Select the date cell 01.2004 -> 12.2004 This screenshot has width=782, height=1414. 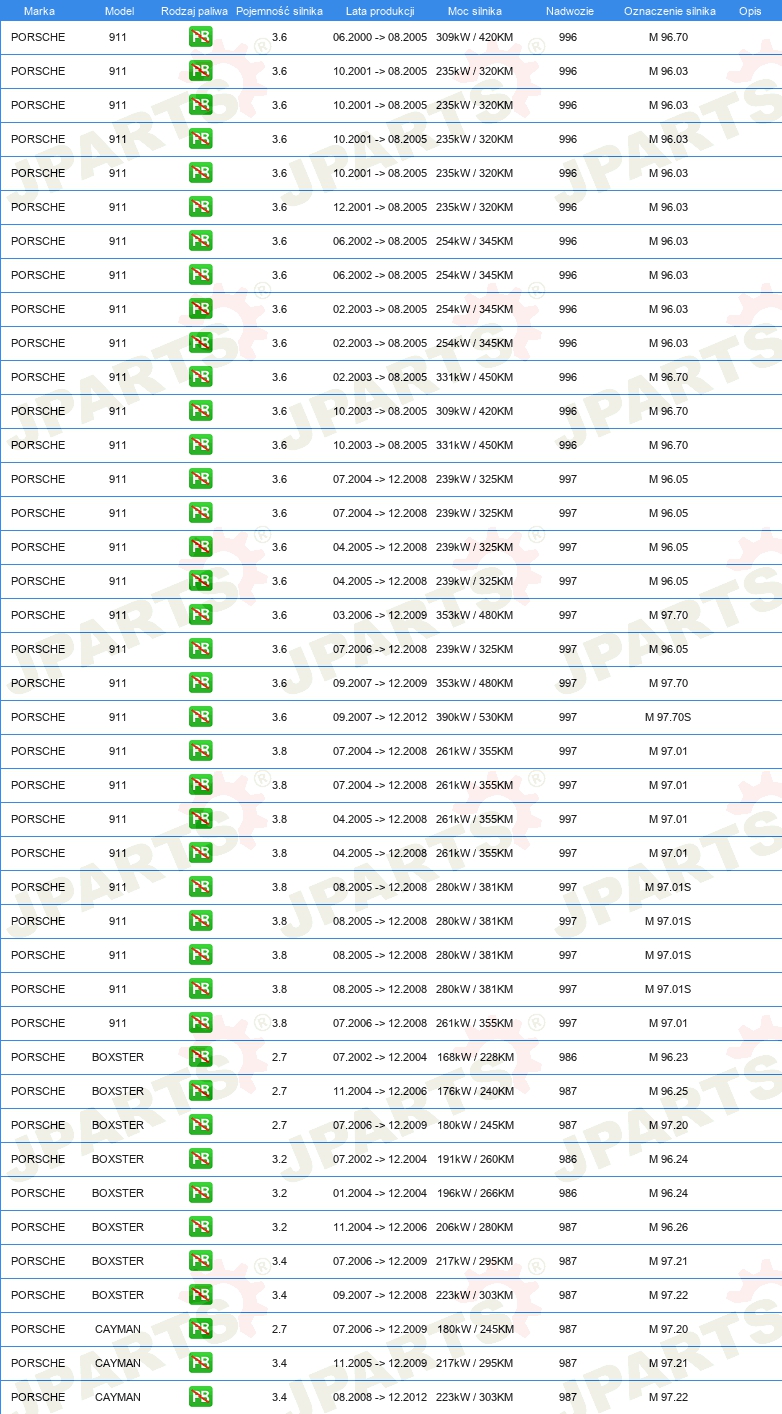coord(380,1194)
